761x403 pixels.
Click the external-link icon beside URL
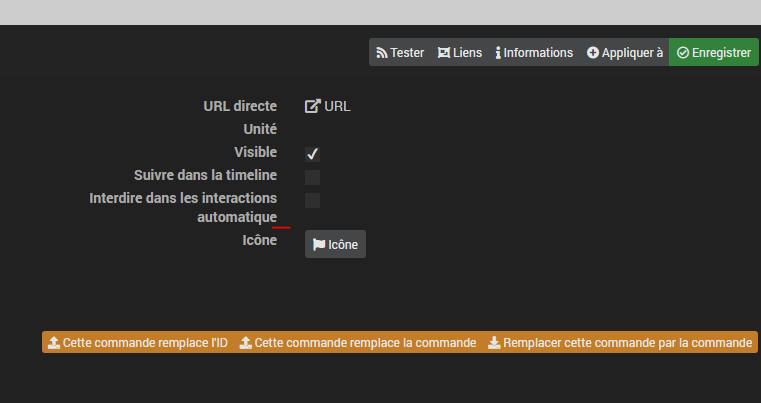point(313,106)
